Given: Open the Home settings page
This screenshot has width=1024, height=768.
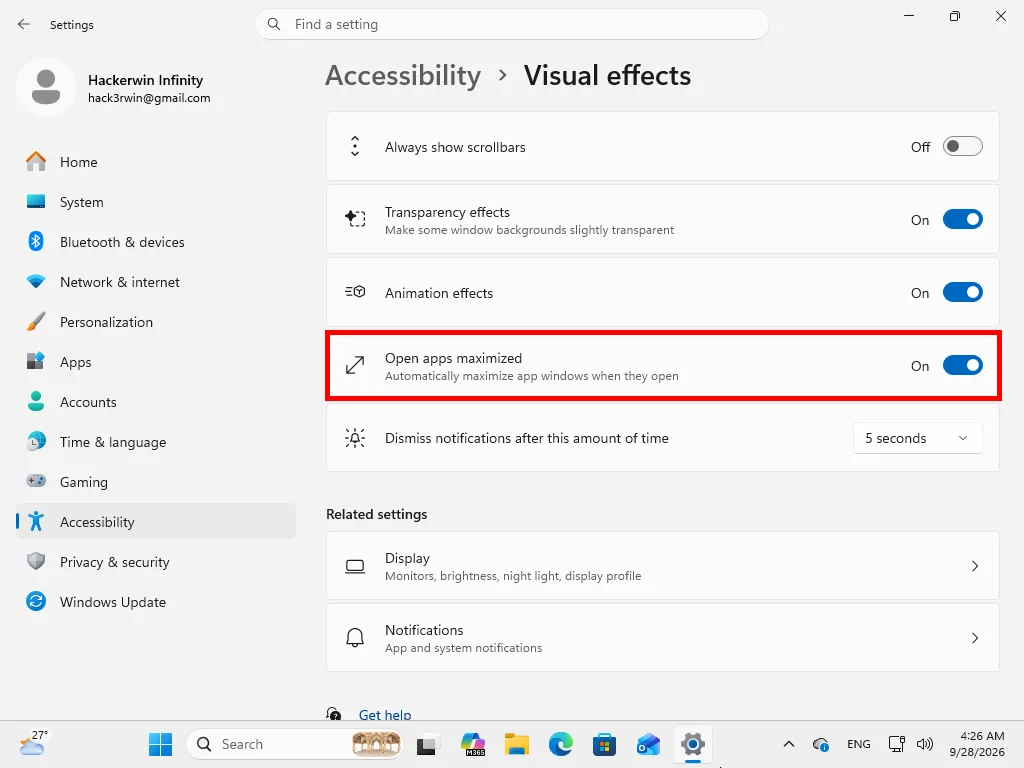Looking at the screenshot, I should [x=155, y=161].
